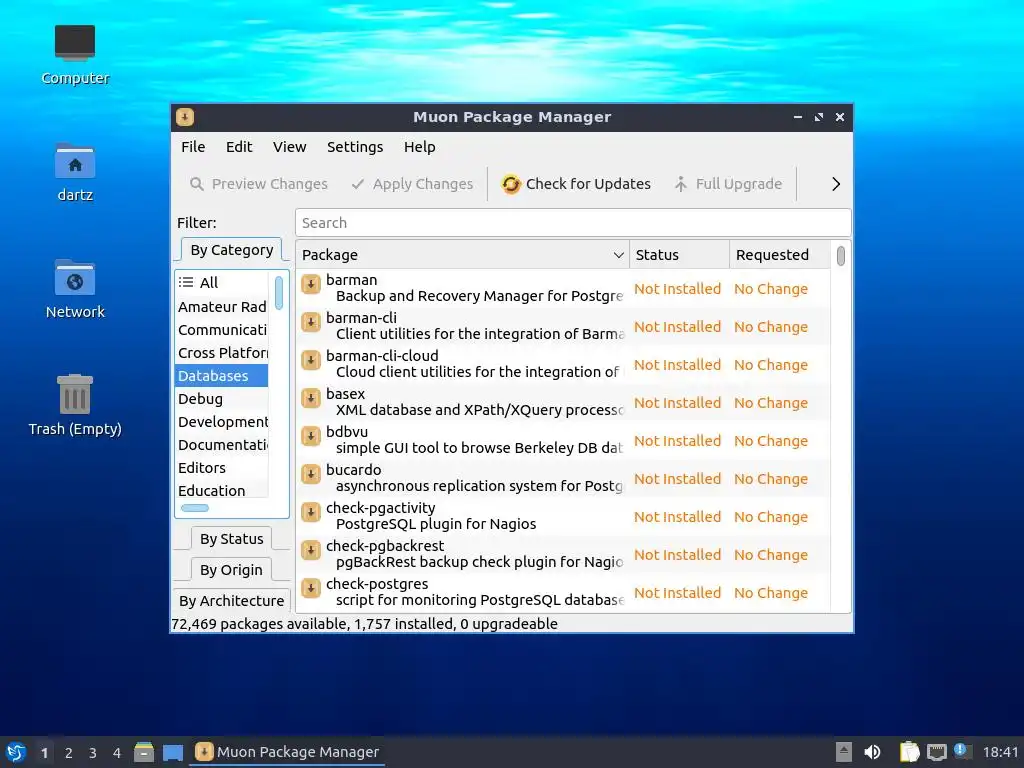Click the Requested column header
This screenshot has height=768, width=1024.
pyautogui.click(x=780, y=255)
